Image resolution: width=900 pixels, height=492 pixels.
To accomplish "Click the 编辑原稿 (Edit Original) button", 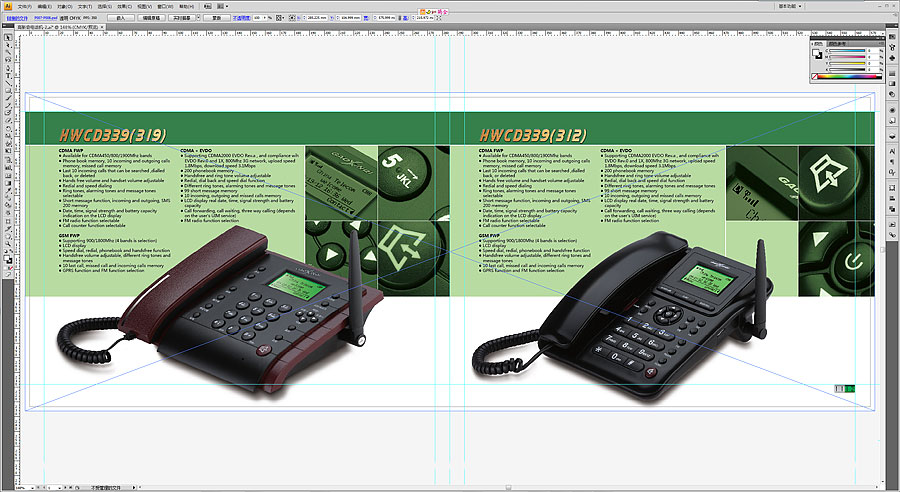I will click(152, 18).
